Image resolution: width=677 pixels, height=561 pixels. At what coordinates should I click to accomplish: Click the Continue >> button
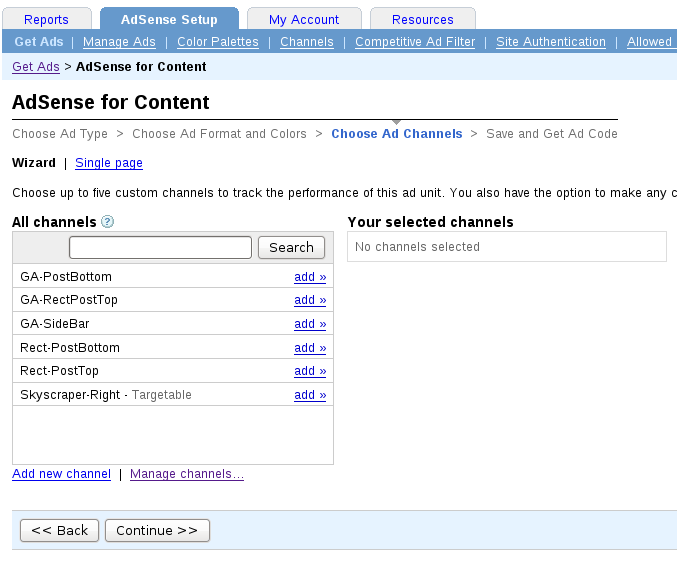(x=157, y=530)
